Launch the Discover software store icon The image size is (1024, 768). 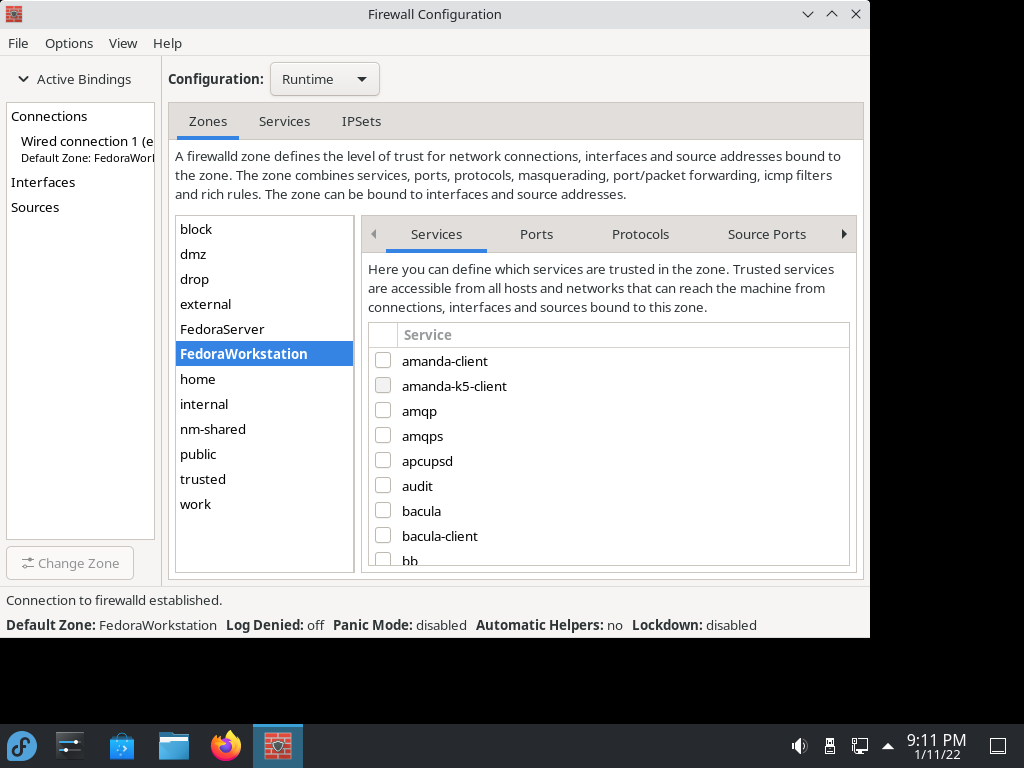121,746
